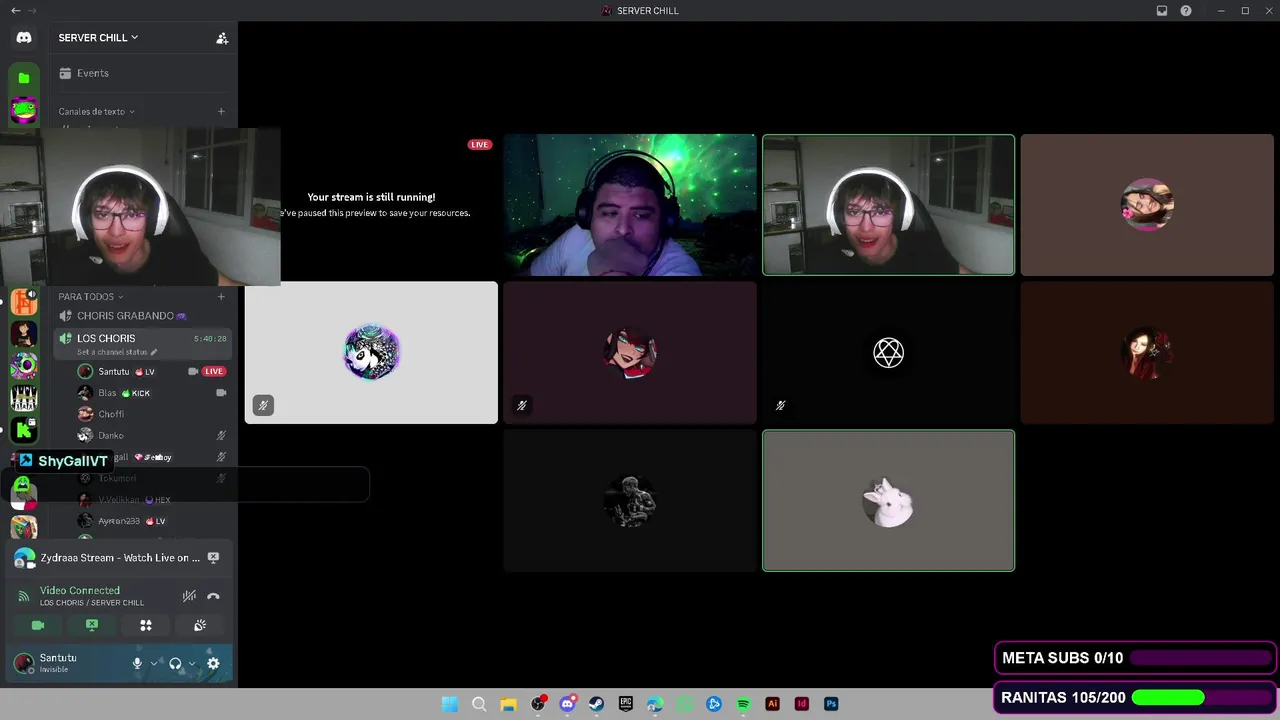The width and height of the screenshot is (1280, 720).
Task: Select the pentagram logo avatar tile
Action: tap(889, 353)
